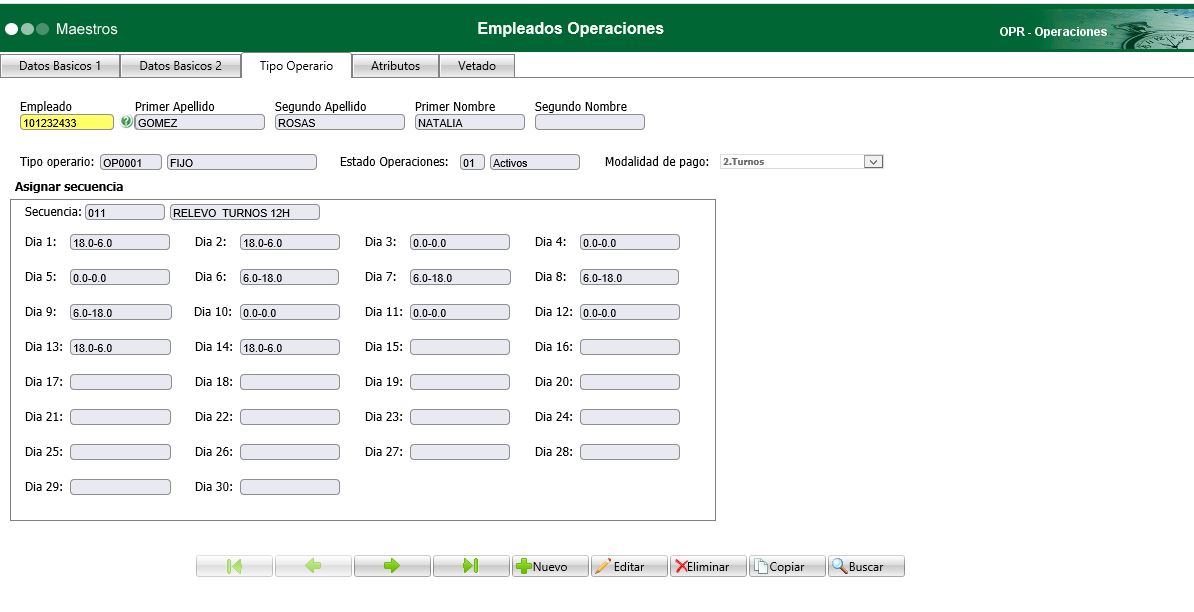Screen dimensions: 1194x612
Task: Click the Dia 3 field
Action: click(x=460, y=242)
